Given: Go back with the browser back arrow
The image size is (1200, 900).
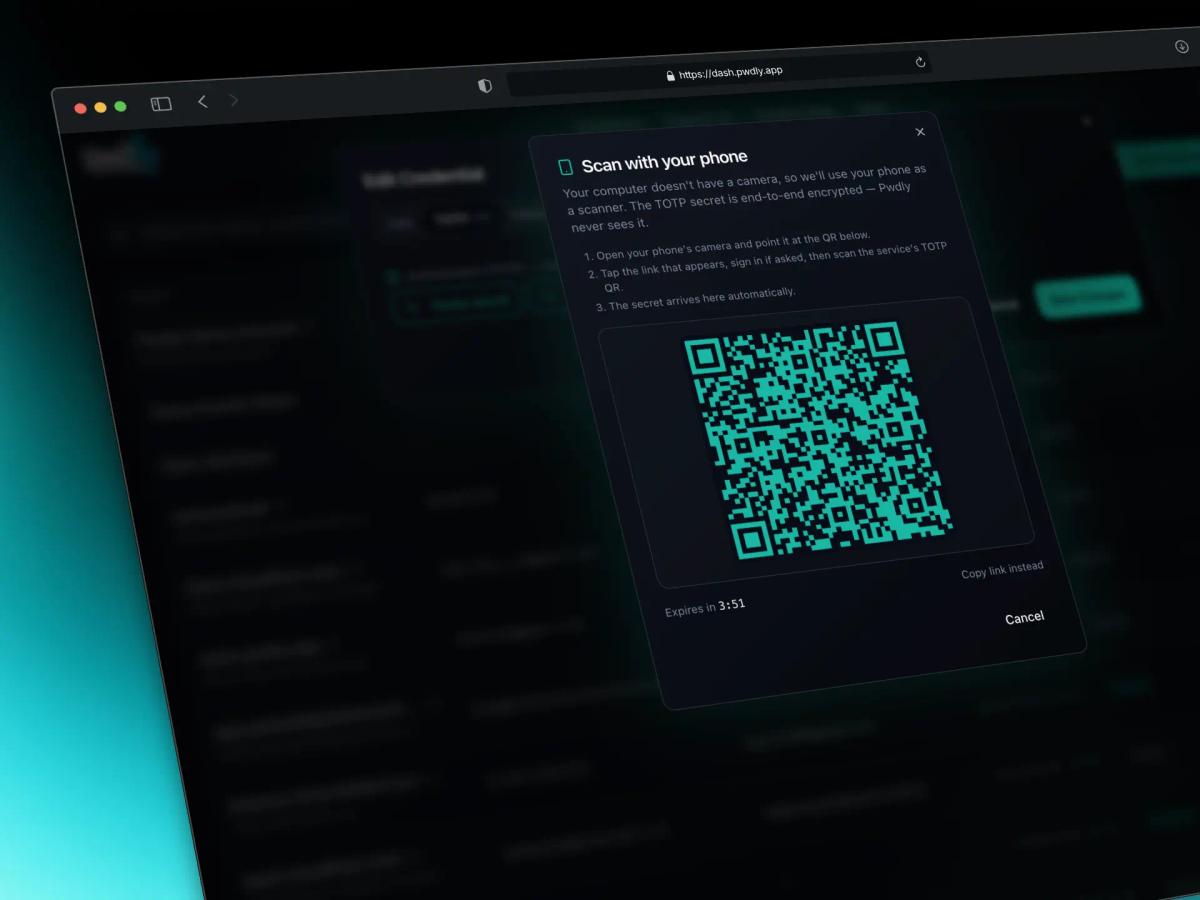Looking at the screenshot, I should click(202, 101).
